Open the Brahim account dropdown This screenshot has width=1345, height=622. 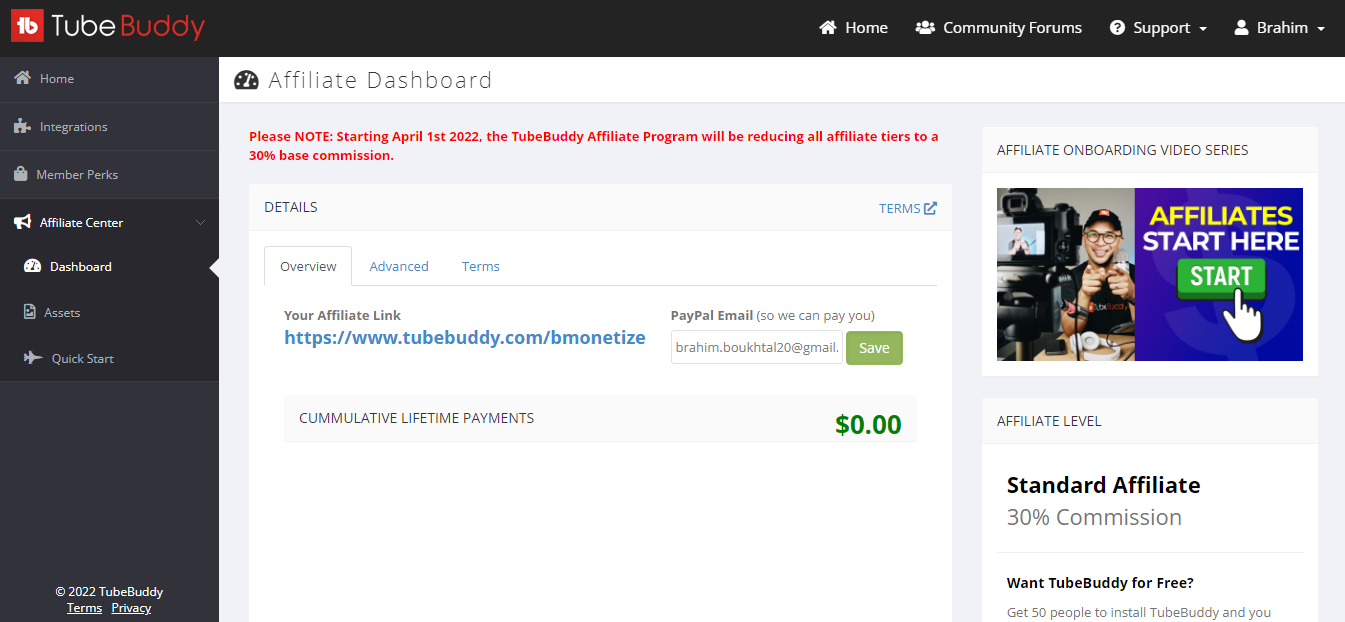[x=1279, y=28]
